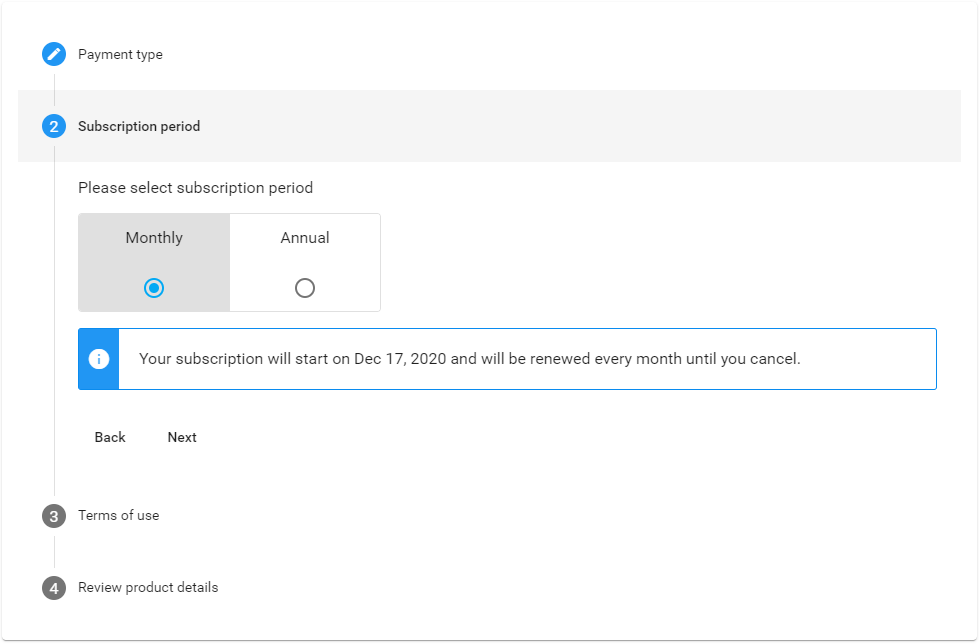Screen dimensions: 979x644
Task: Click the grey Subscription period header bar
Action: click(x=600, y=126)
